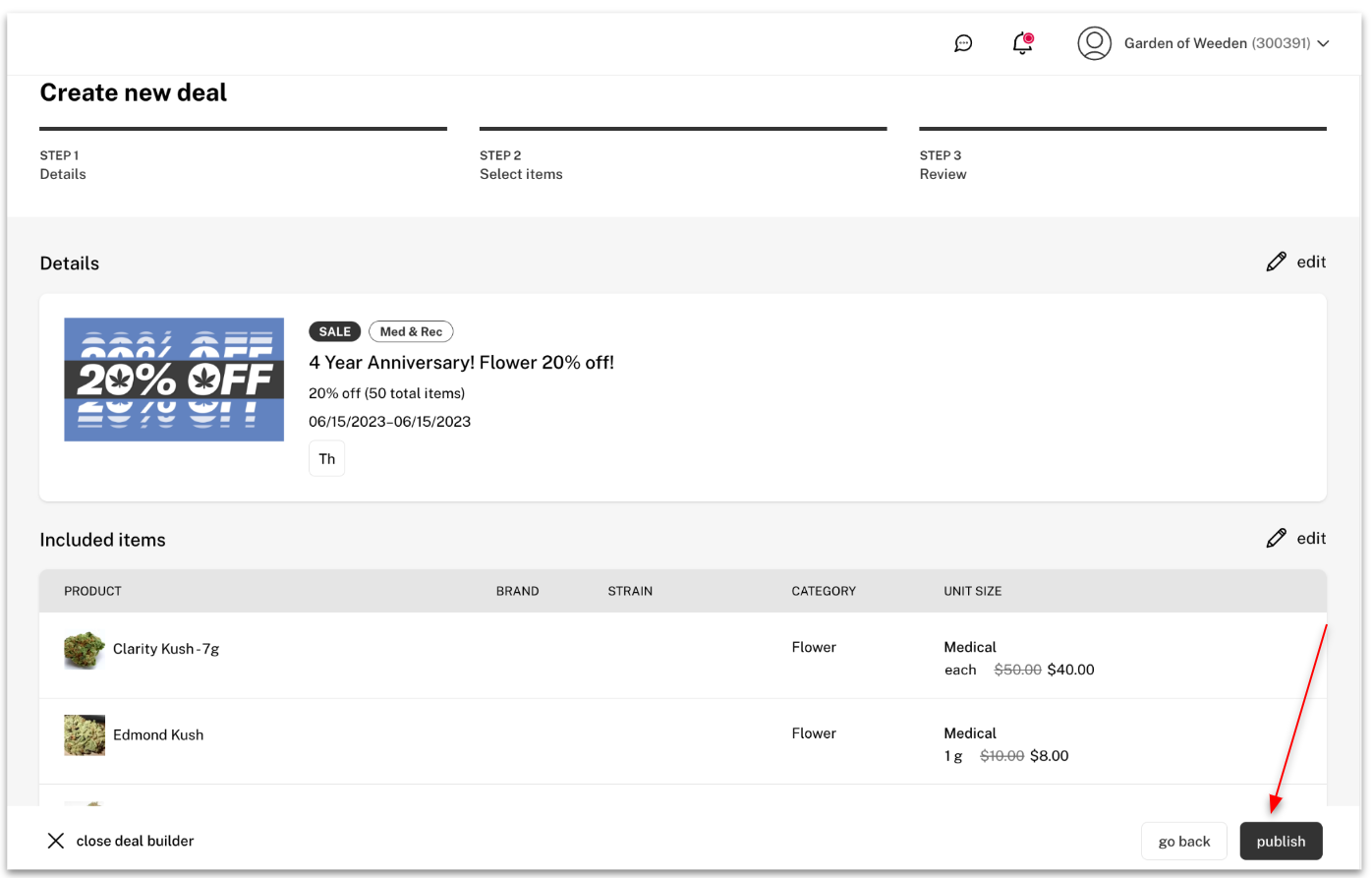Viewport: 1372px width, 878px height.
Task: Click the date range 06/15/2023–06/15/2023
Action: [389, 421]
